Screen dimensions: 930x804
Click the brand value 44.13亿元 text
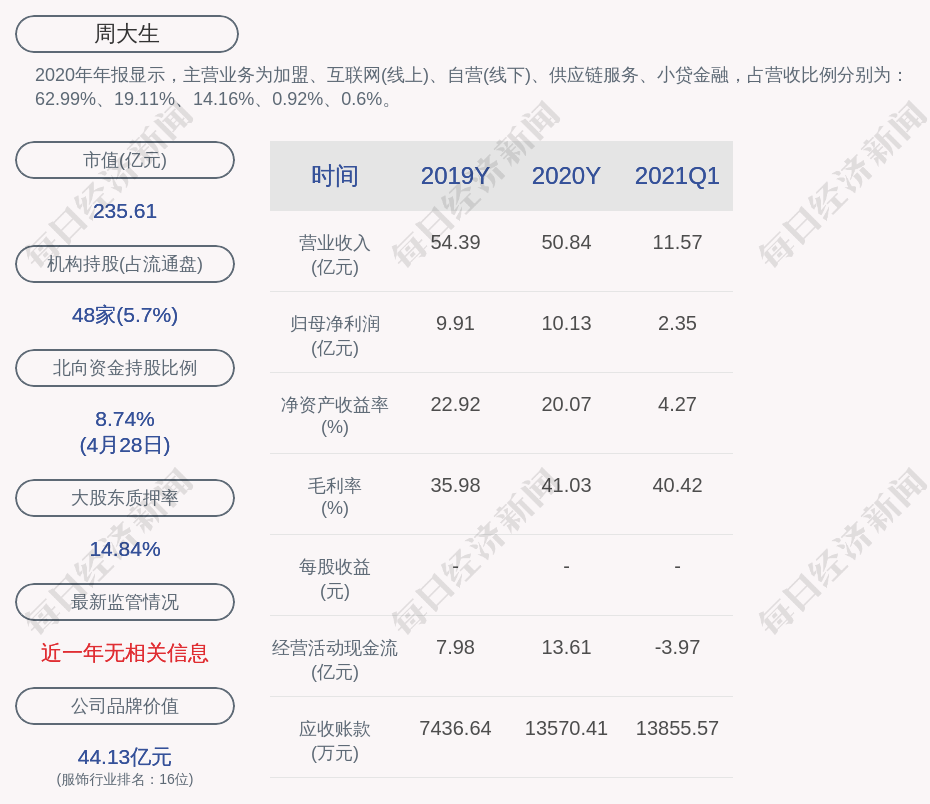point(125,757)
